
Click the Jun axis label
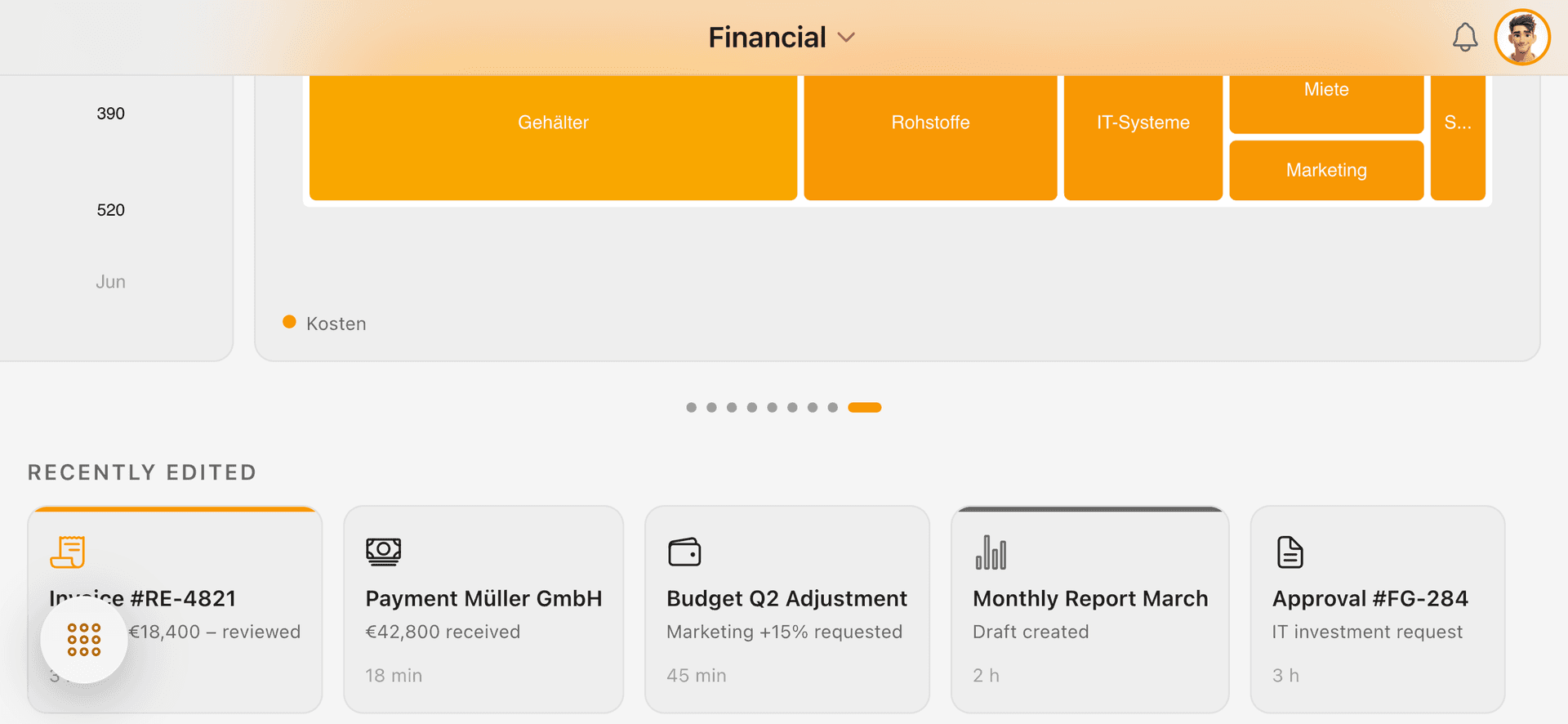pyautogui.click(x=110, y=282)
